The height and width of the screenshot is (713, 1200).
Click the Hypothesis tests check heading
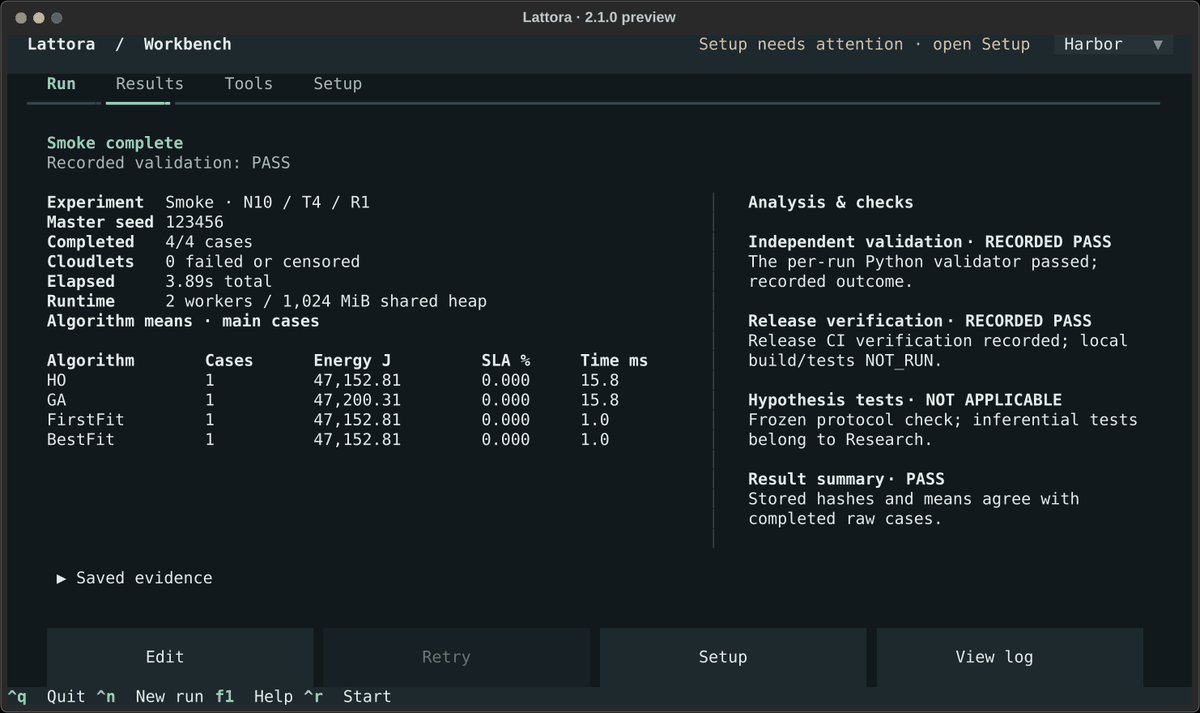905,400
